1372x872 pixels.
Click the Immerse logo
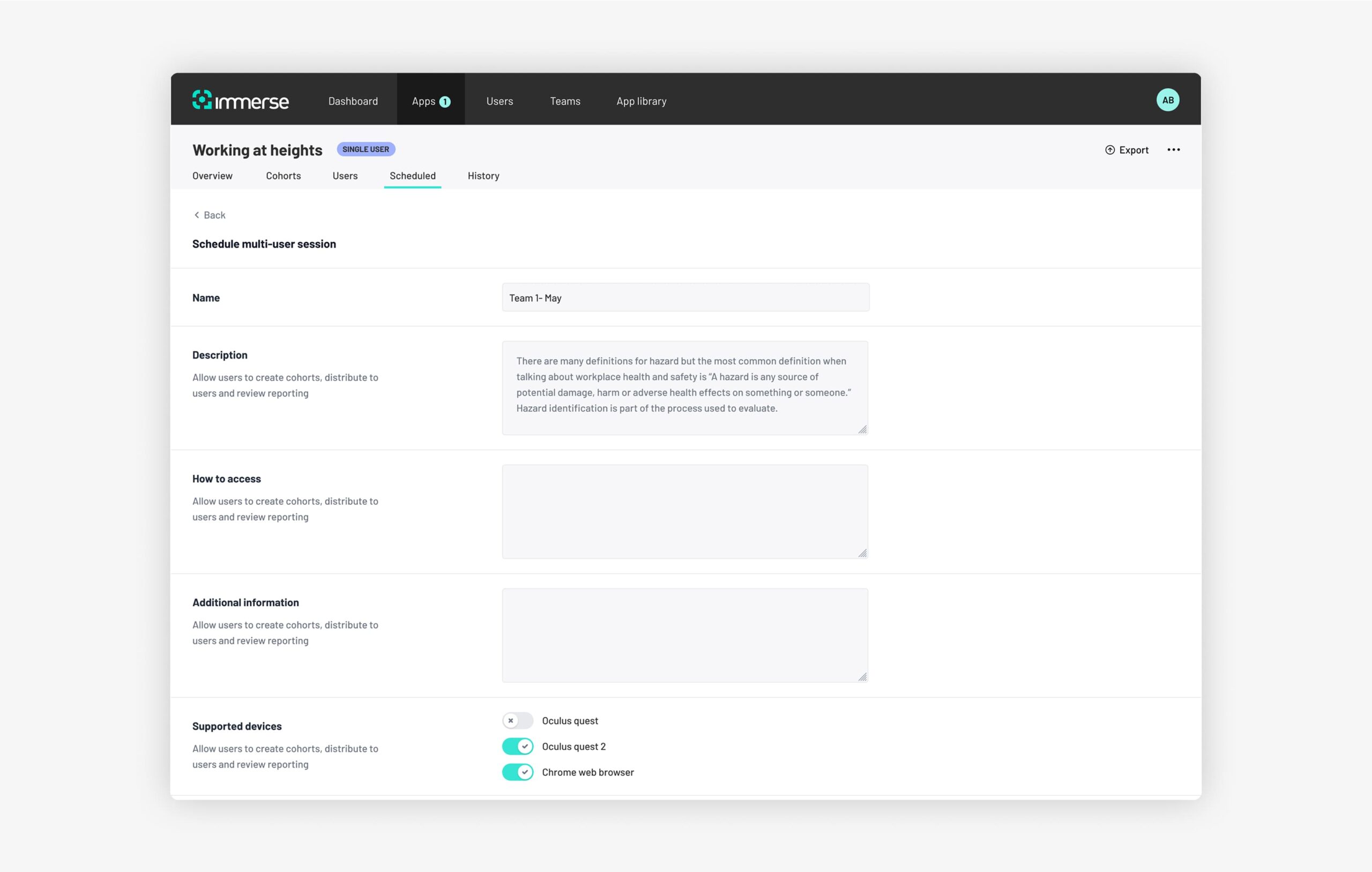(241, 100)
